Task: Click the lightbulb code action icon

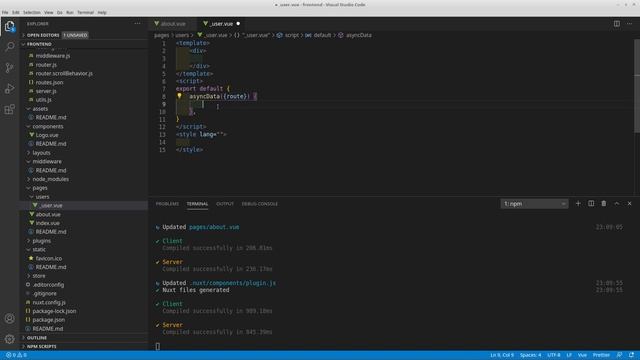Action: [x=179, y=96]
